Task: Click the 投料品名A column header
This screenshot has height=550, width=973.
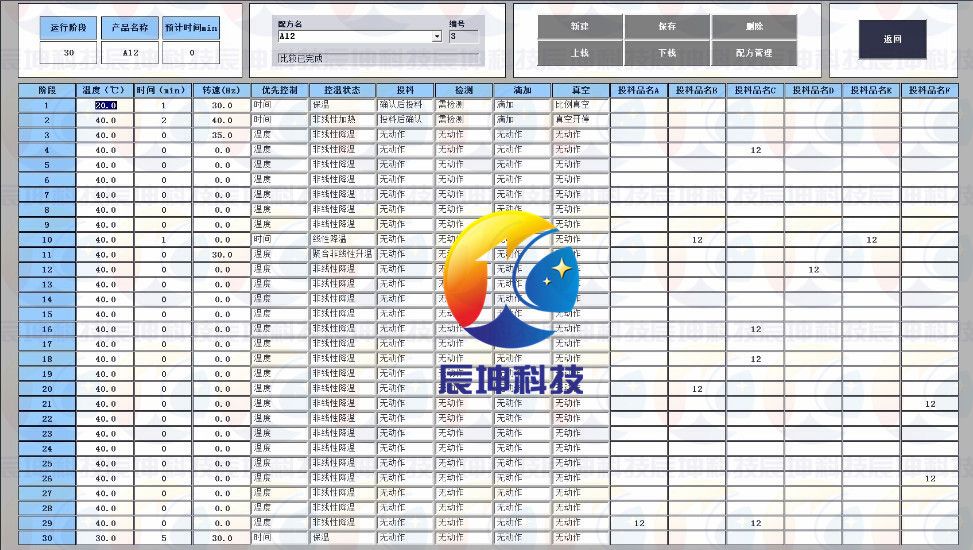Action: point(639,91)
